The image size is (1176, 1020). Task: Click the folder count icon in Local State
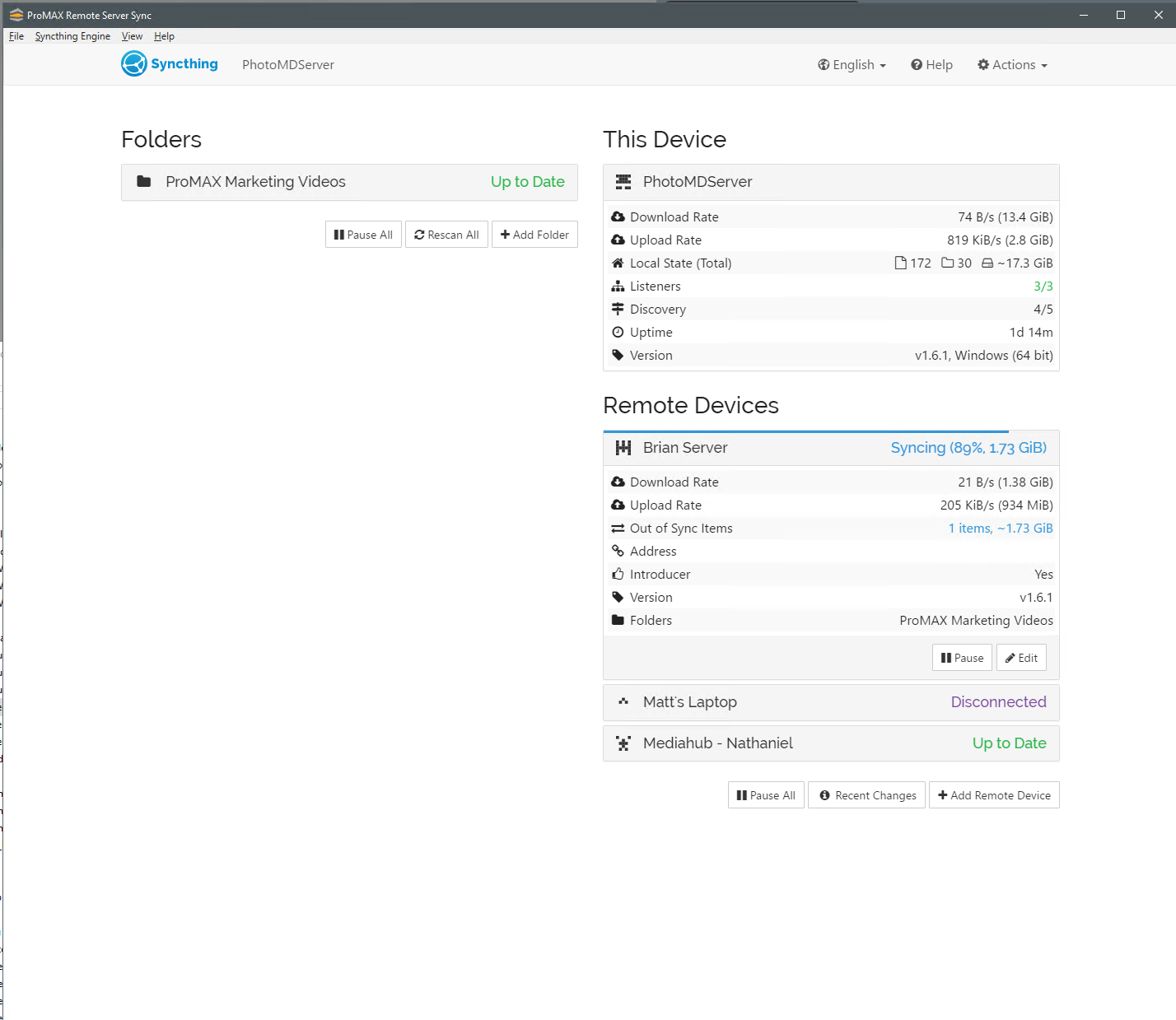pyautogui.click(x=948, y=263)
